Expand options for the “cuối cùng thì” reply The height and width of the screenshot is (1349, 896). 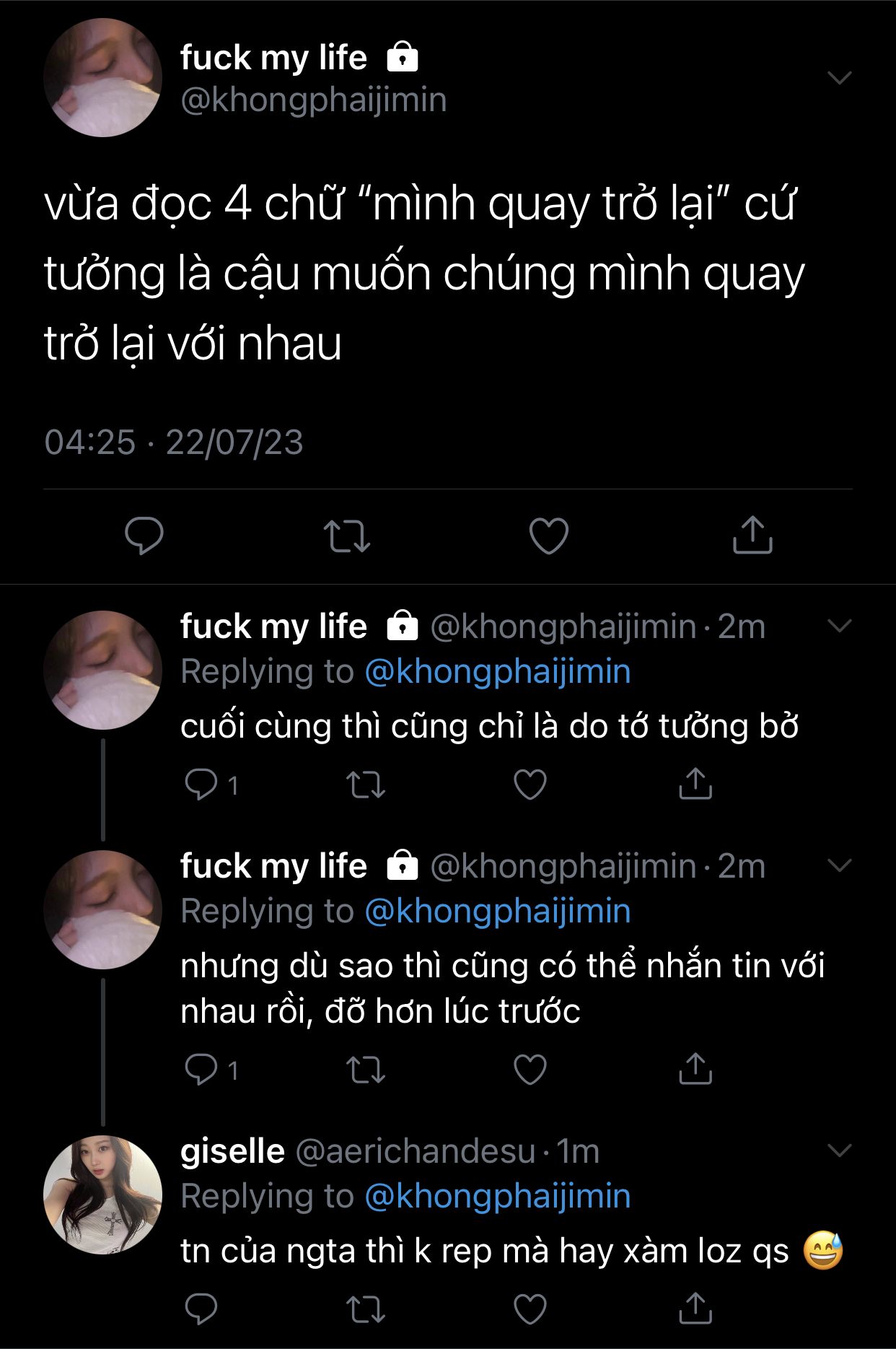click(840, 626)
